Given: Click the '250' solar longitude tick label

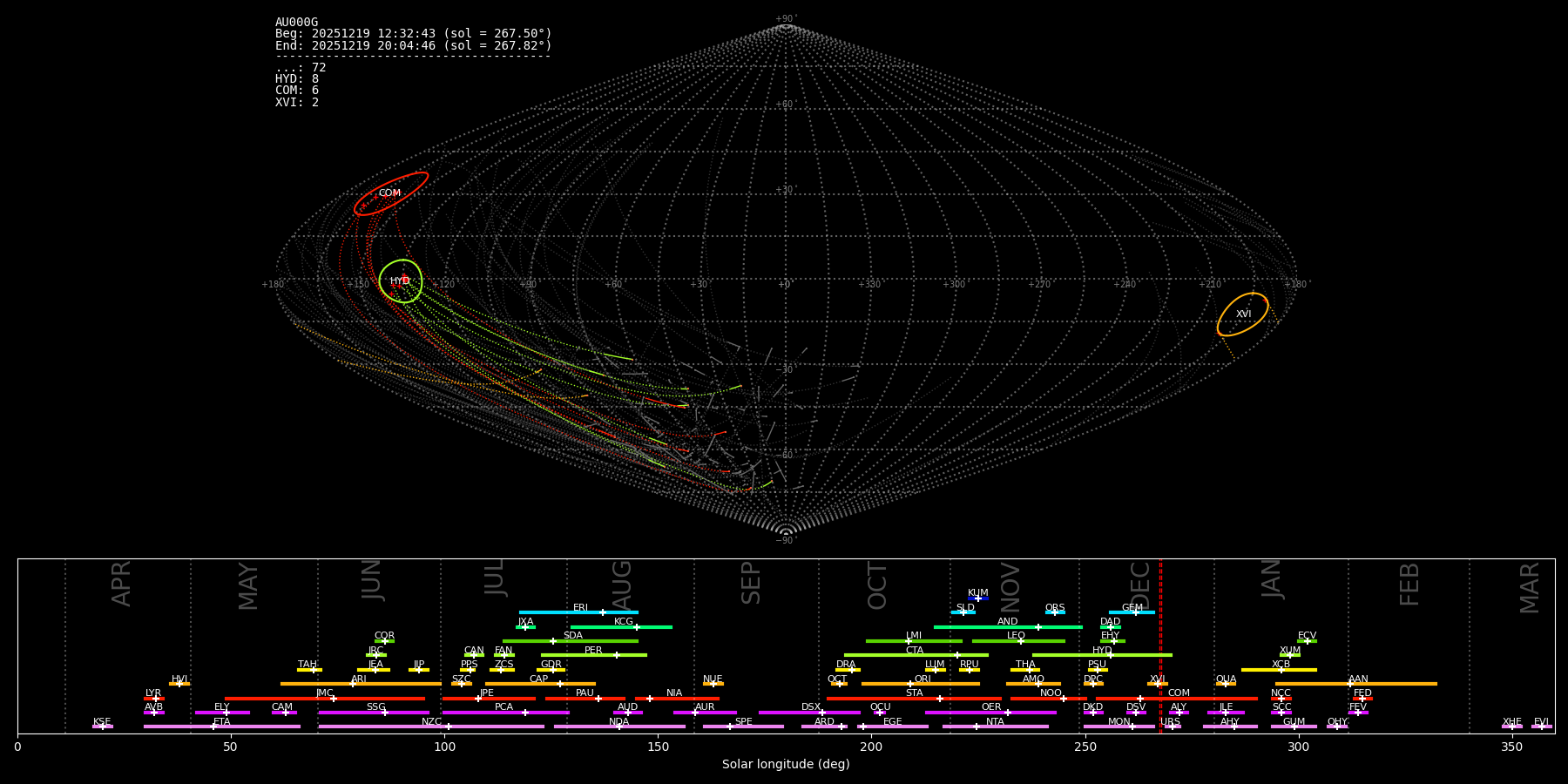Looking at the screenshot, I should click(x=1085, y=747).
